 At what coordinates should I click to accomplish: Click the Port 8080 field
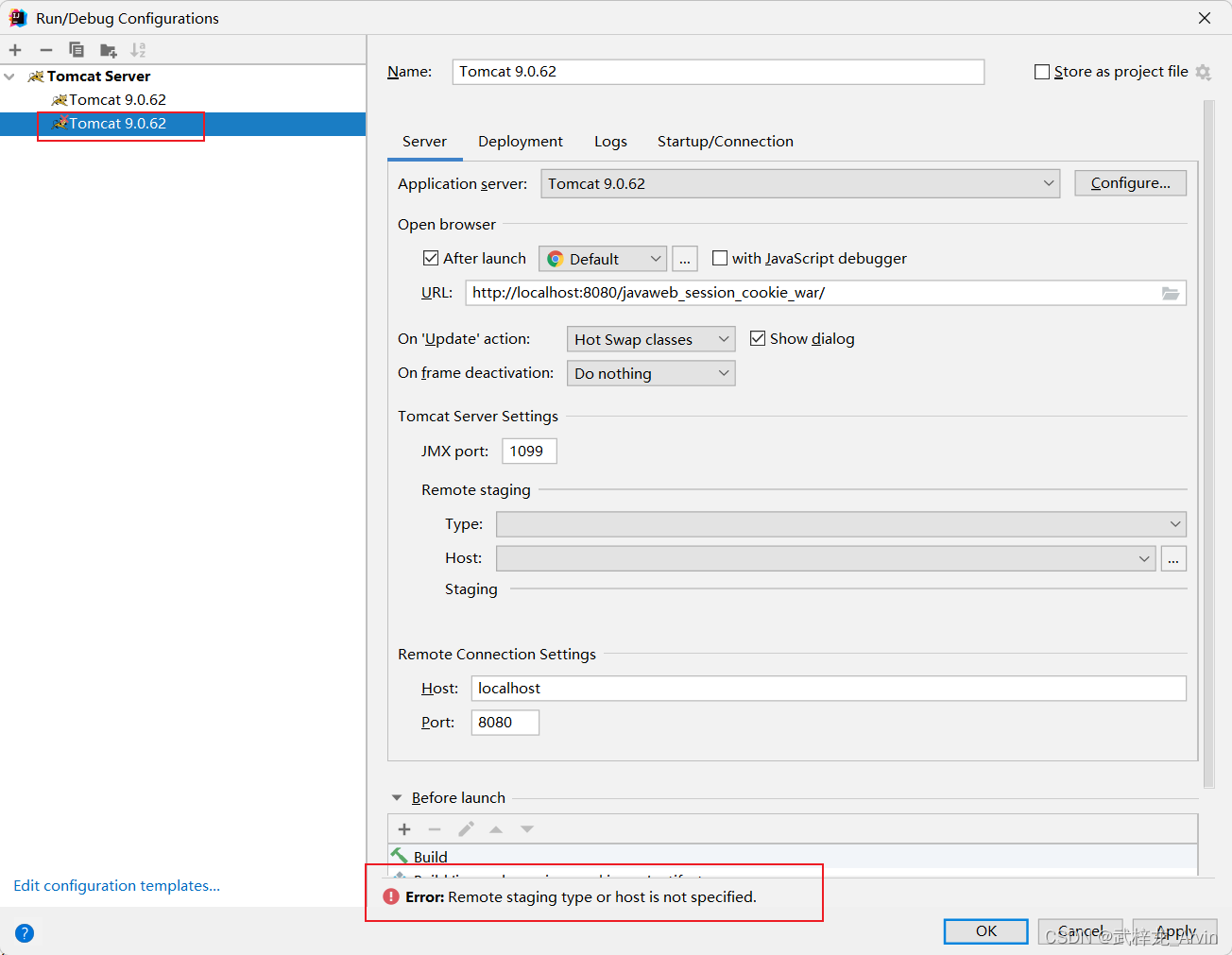pyautogui.click(x=505, y=723)
